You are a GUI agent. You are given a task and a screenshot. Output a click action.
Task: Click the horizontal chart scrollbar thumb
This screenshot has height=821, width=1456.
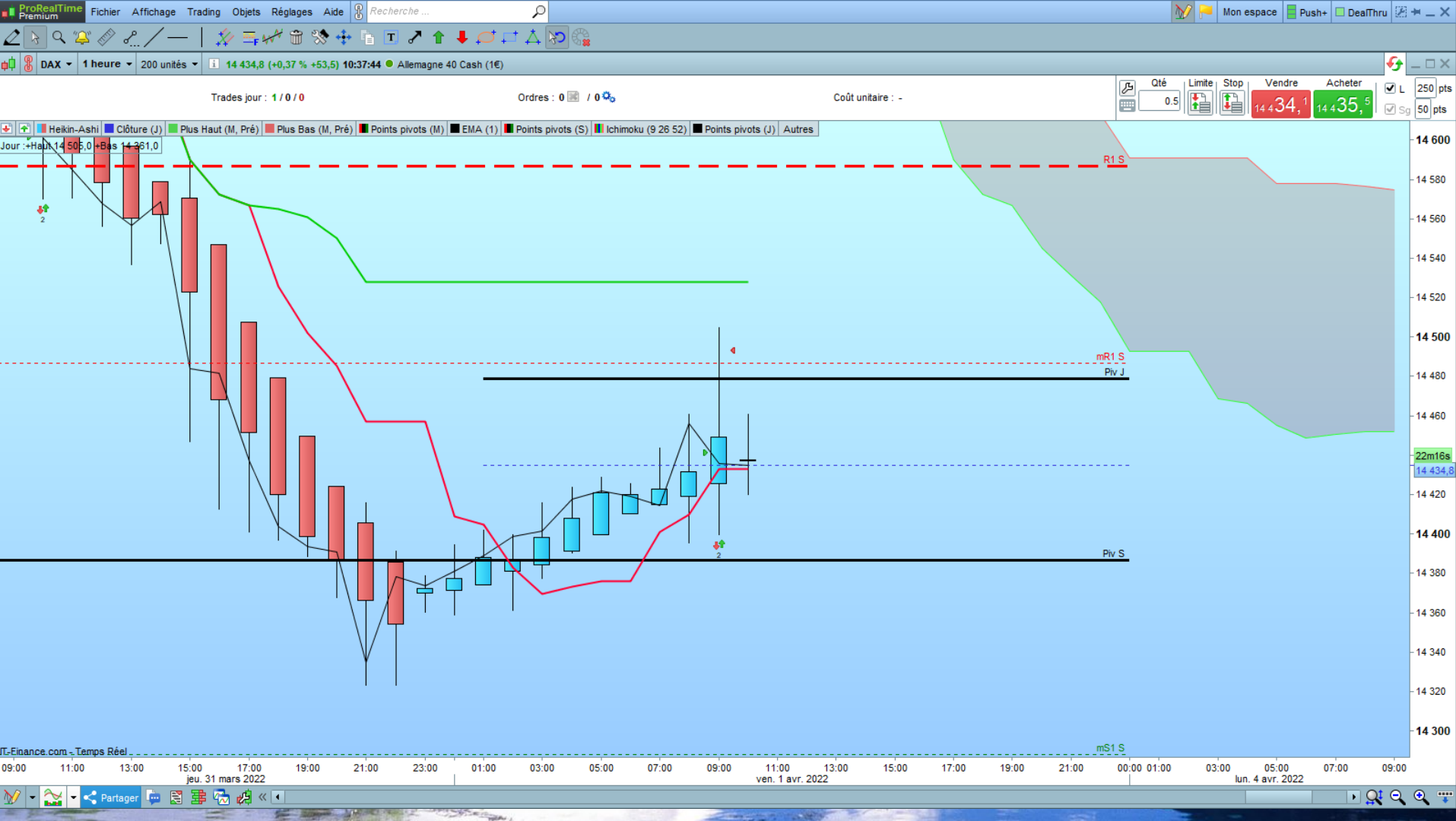click(1279, 797)
